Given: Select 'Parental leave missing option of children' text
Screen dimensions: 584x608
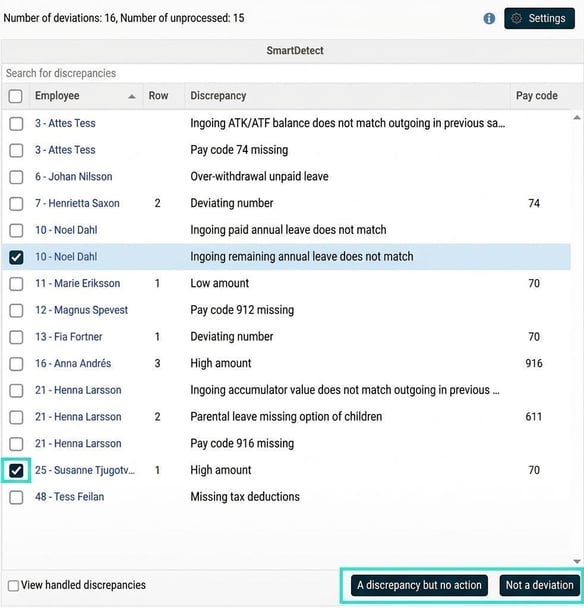Looking at the screenshot, I should click(286, 417).
